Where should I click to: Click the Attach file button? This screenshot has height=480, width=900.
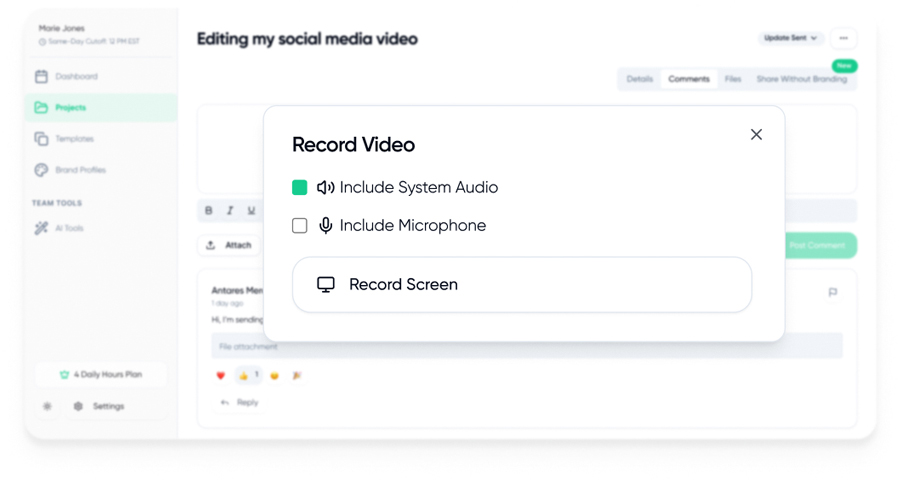click(x=229, y=245)
